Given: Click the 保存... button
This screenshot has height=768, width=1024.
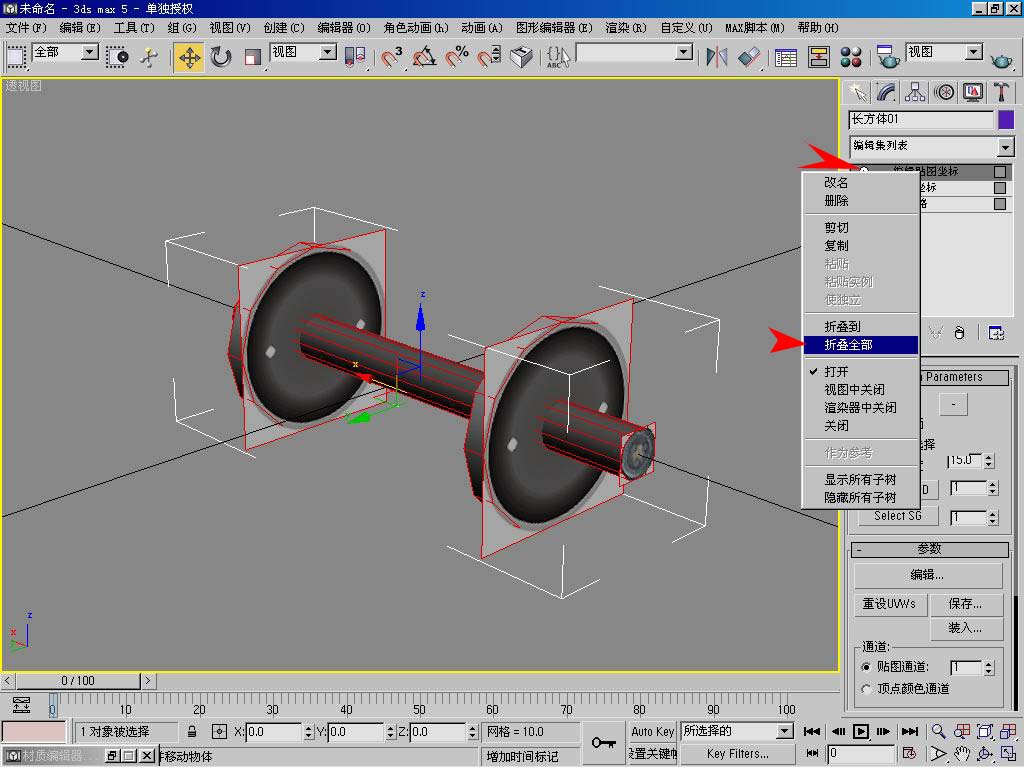Looking at the screenshot, I should [x=966, y=605].
